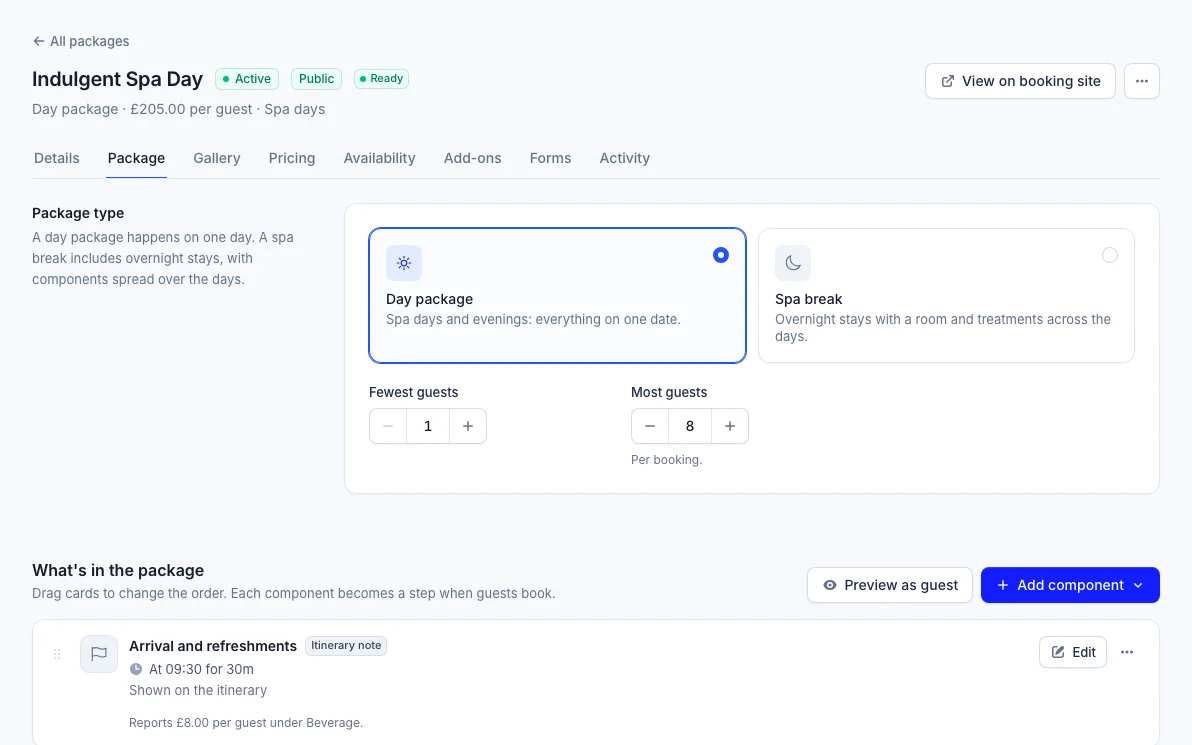The image size is (1192, 745).
Task: Open the Availability tab
Action: 379,158
